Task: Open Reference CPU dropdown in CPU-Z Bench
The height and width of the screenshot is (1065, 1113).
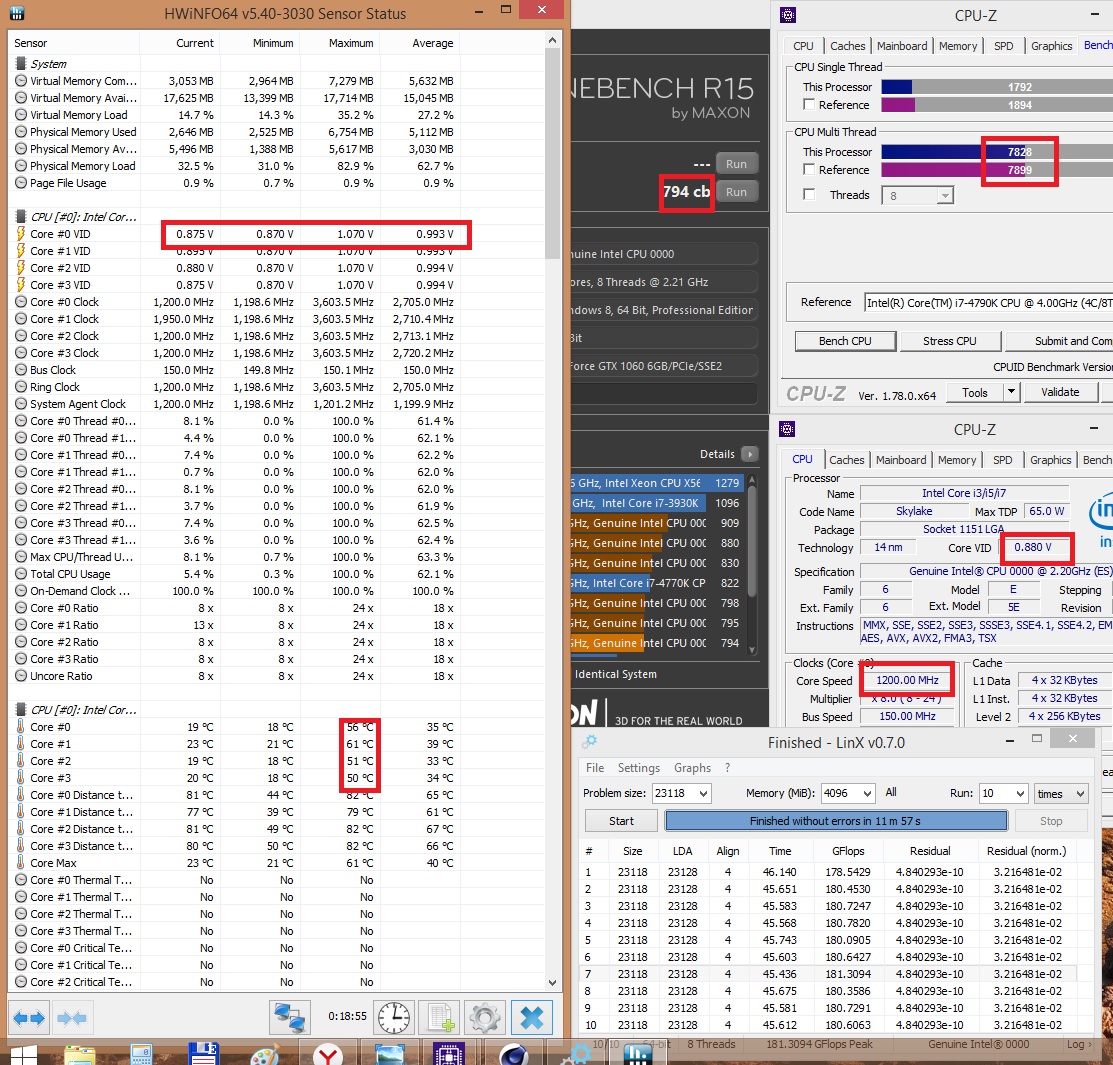Action: tap(988, 302)
